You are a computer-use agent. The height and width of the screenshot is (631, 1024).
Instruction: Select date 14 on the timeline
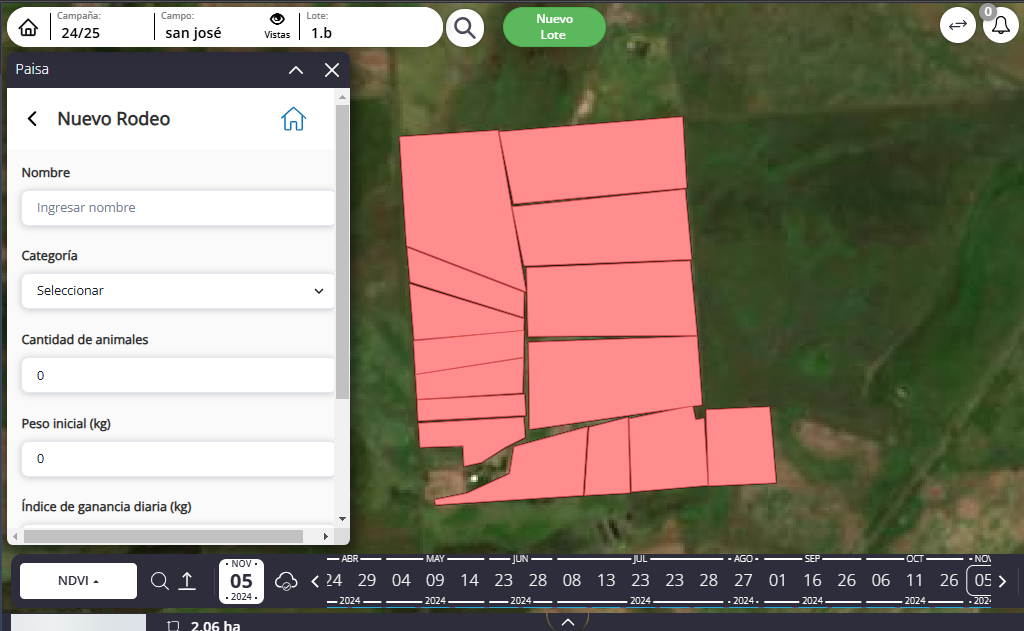pos(470,580)
